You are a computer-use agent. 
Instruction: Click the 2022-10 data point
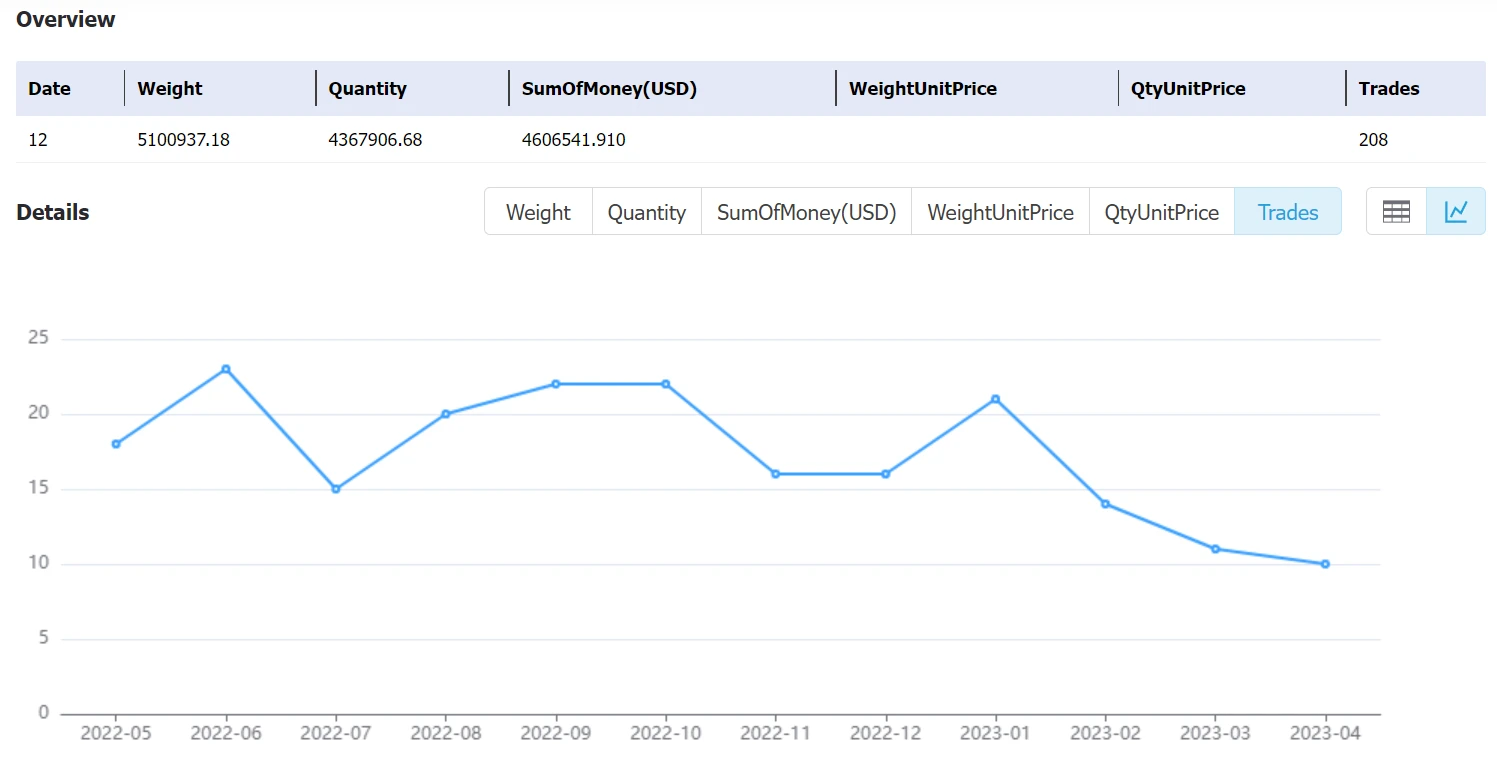point(666,384)
